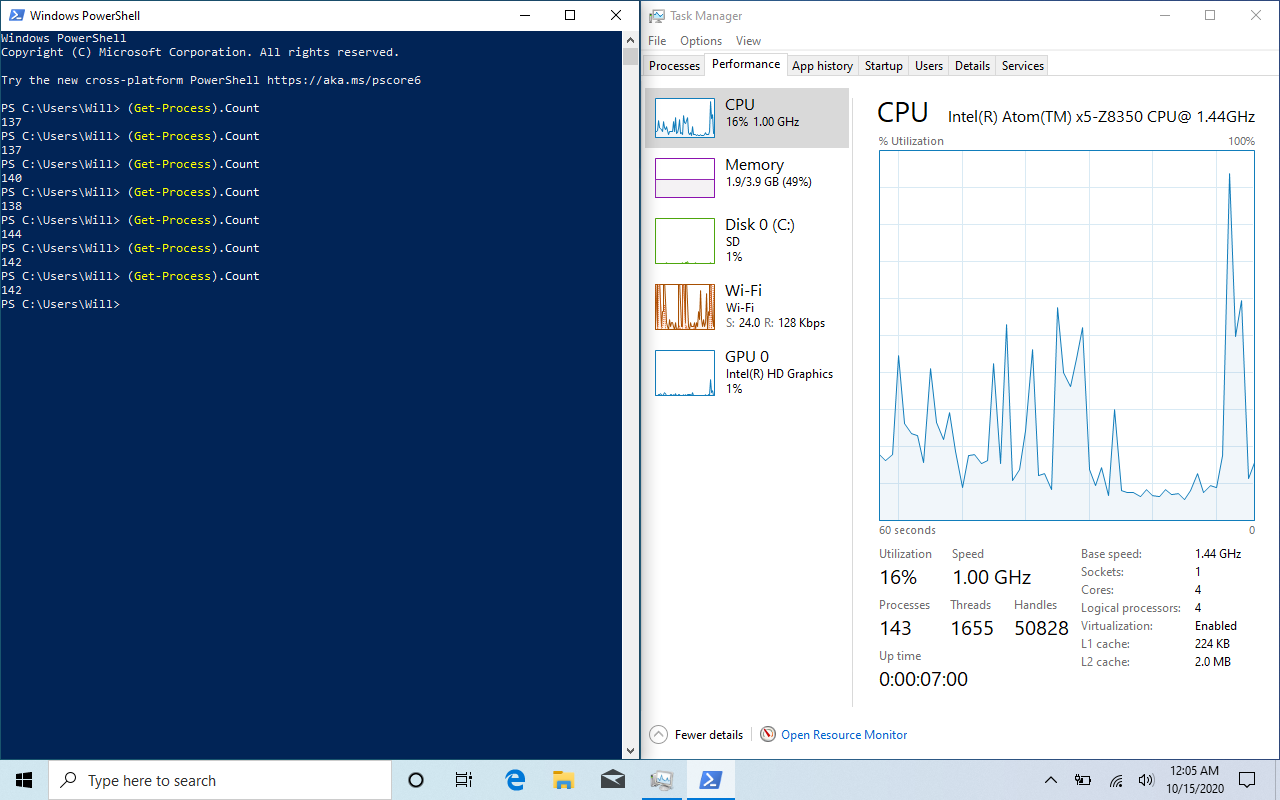Image resolution: width=1280 pixels, height=800 pixels.
Task: Show hidden system tray icons
Action: tap(1051, 780)
